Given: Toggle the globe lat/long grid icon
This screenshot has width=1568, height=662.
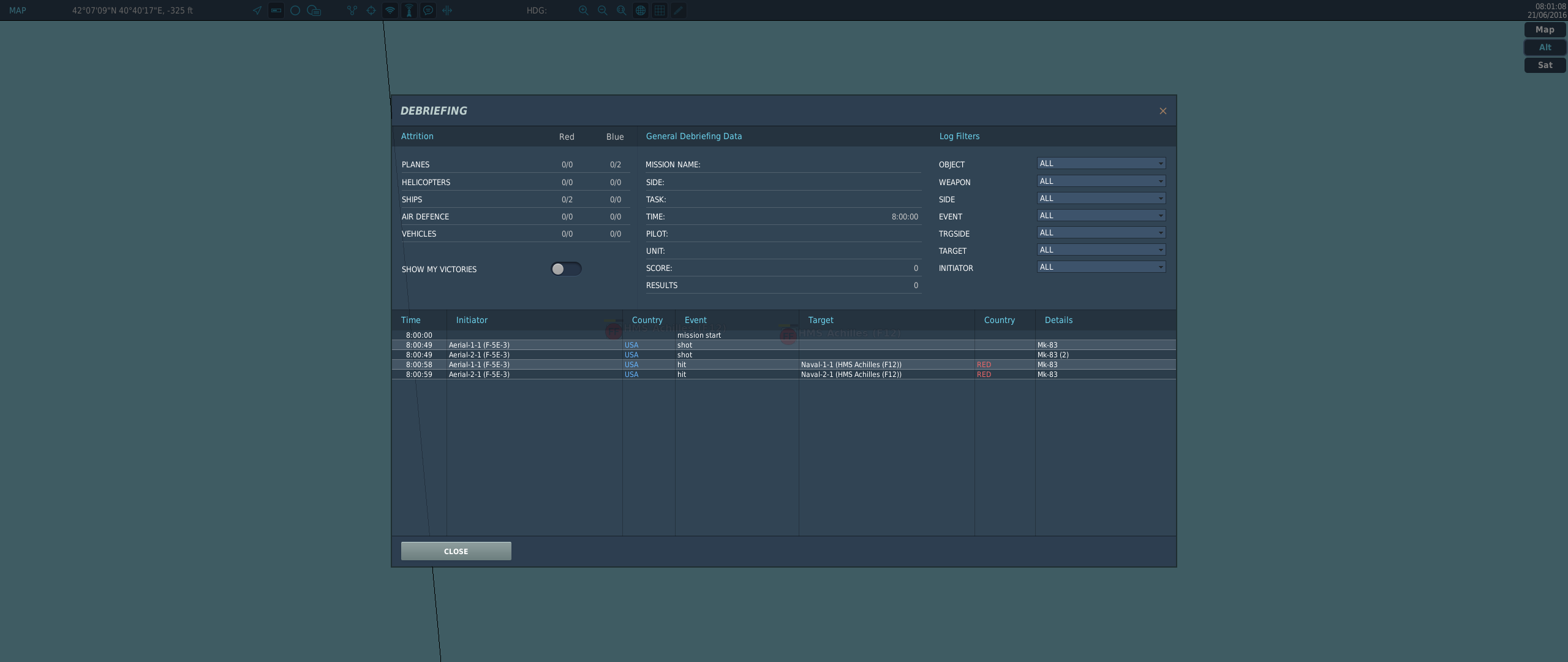Looking at the screenshot, I should coord(641,10).
